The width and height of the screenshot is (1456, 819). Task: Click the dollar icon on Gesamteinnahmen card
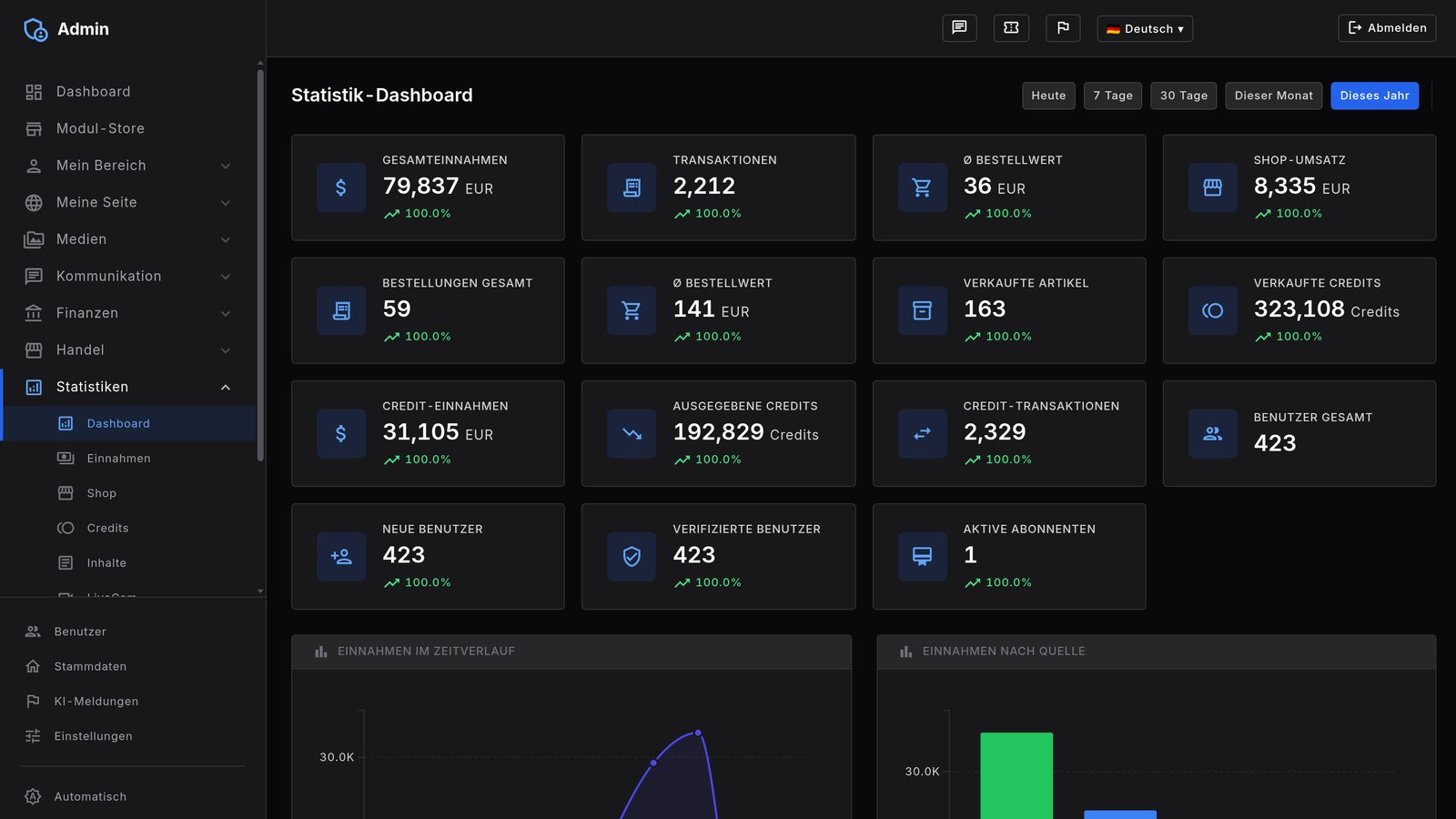pos(341,187)
